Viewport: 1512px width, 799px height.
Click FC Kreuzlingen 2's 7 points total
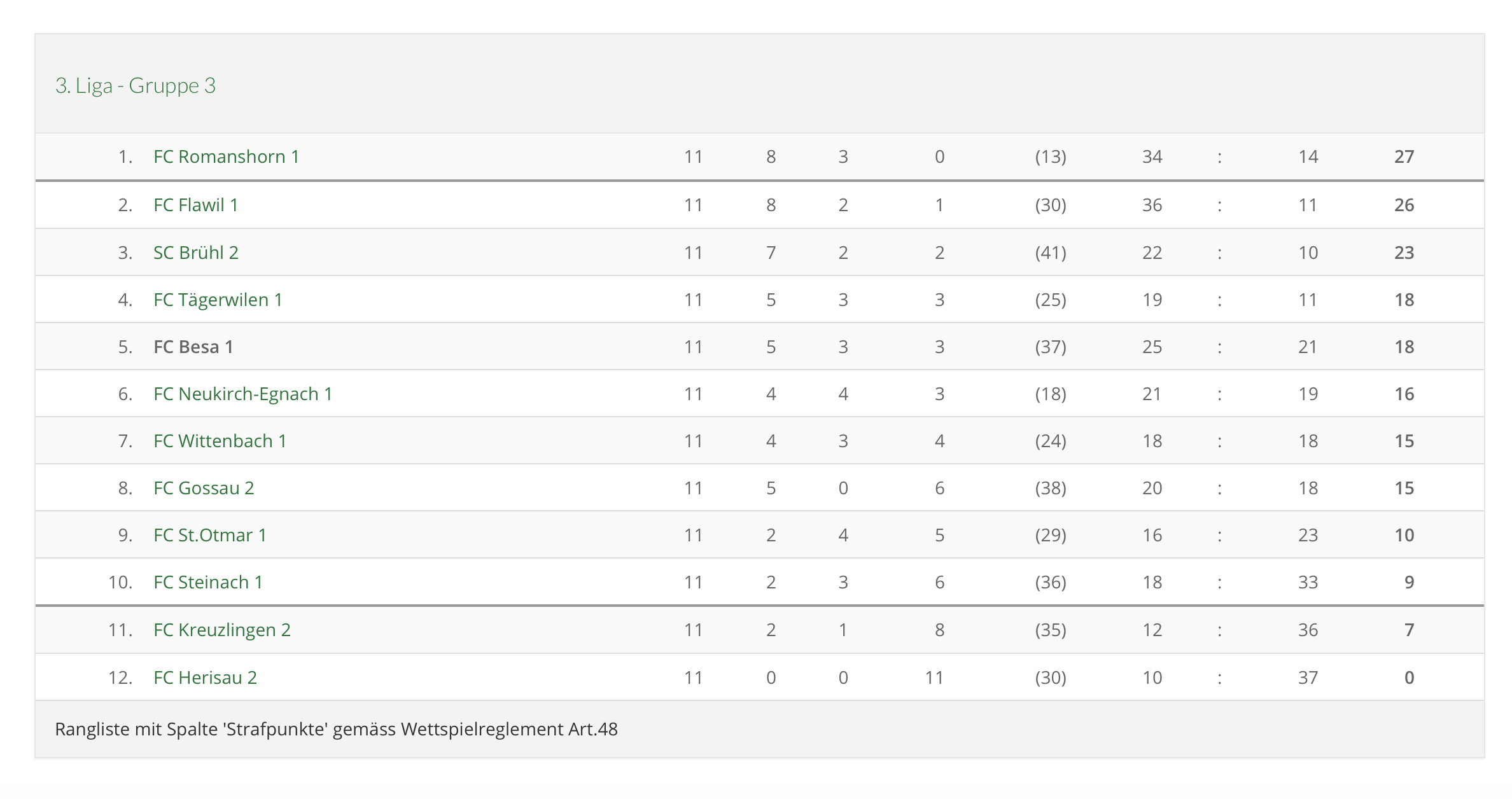pyautogui.click(x=1409, y=630)
